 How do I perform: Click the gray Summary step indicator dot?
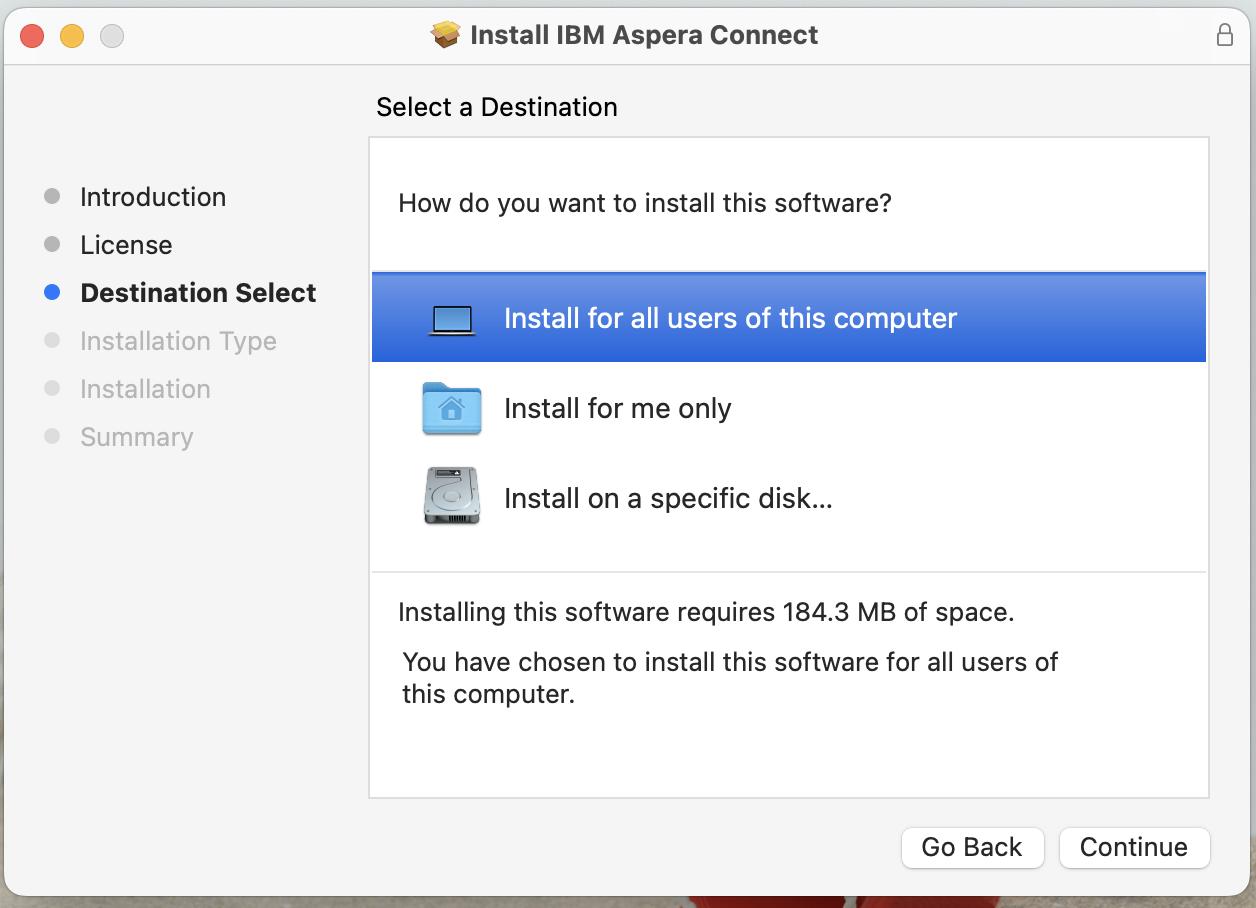click(51, 437)
